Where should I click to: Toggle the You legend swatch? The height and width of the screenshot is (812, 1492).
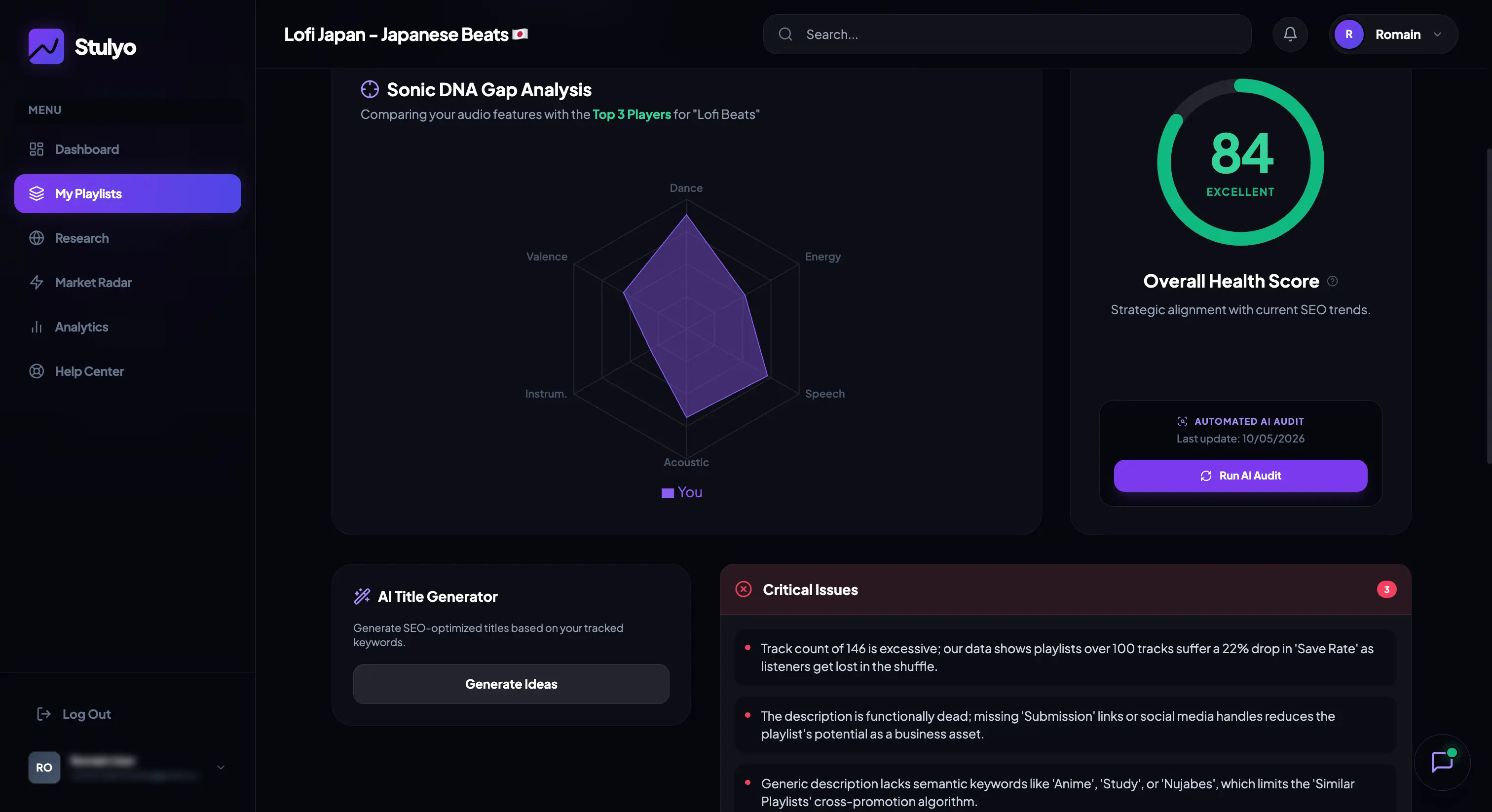point(667,493)
